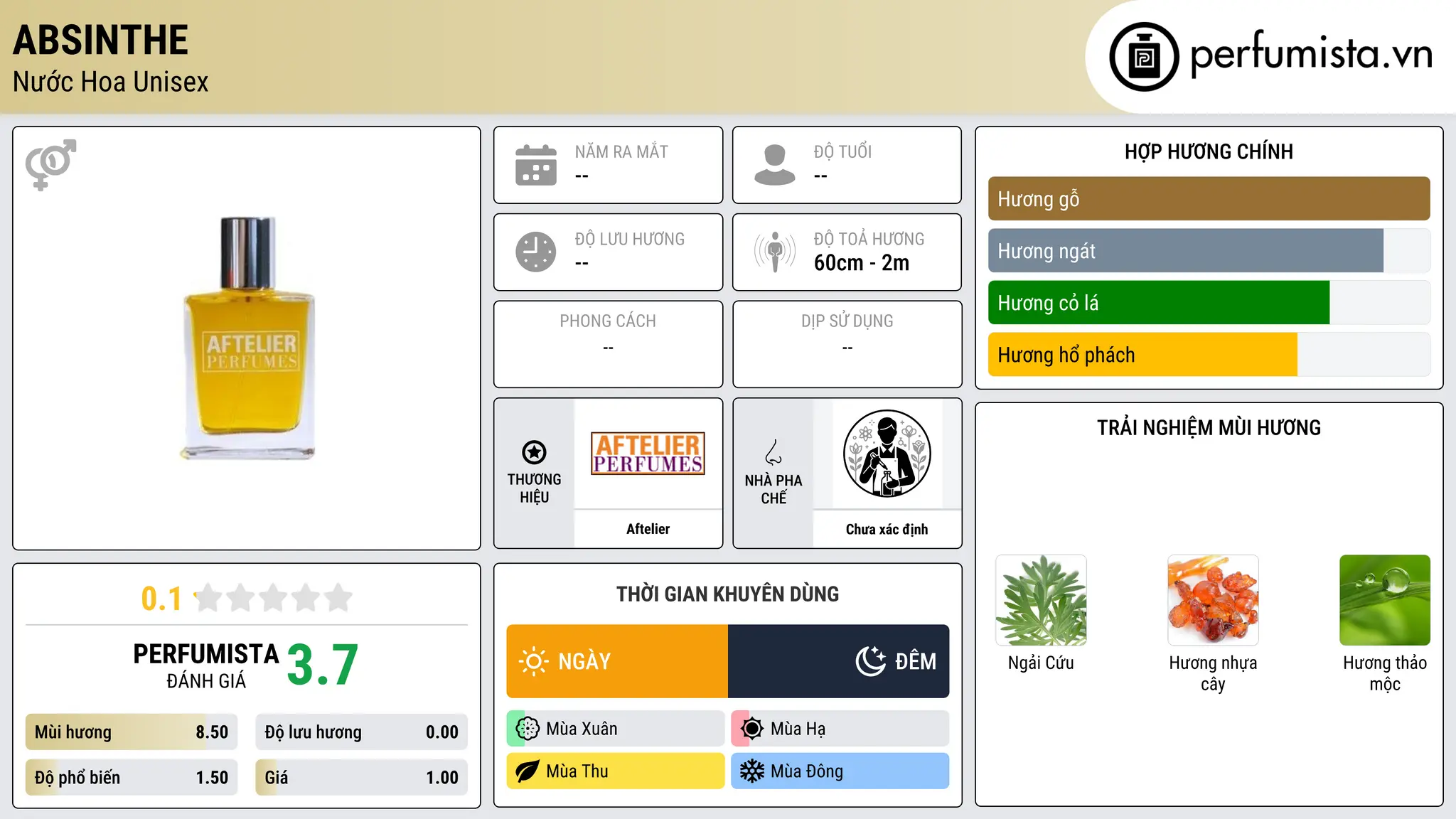Click the Độ Lưu Hương label
1456x819 pixels.
click(630, 239)
